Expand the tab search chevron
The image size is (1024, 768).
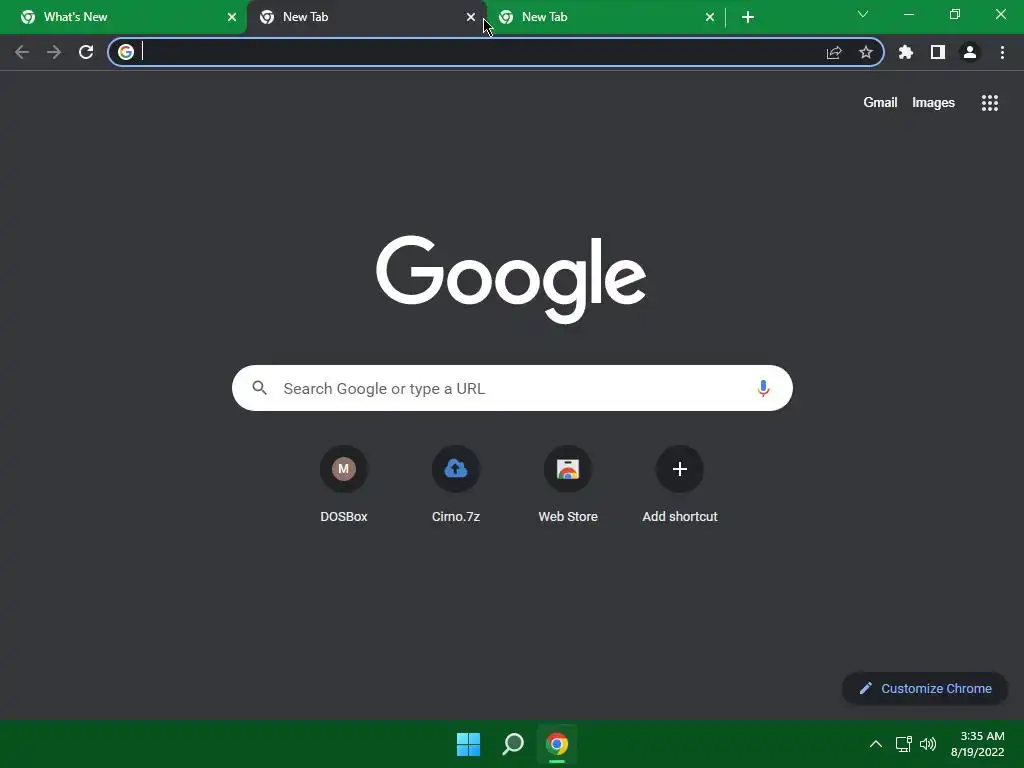pos(863,14)
